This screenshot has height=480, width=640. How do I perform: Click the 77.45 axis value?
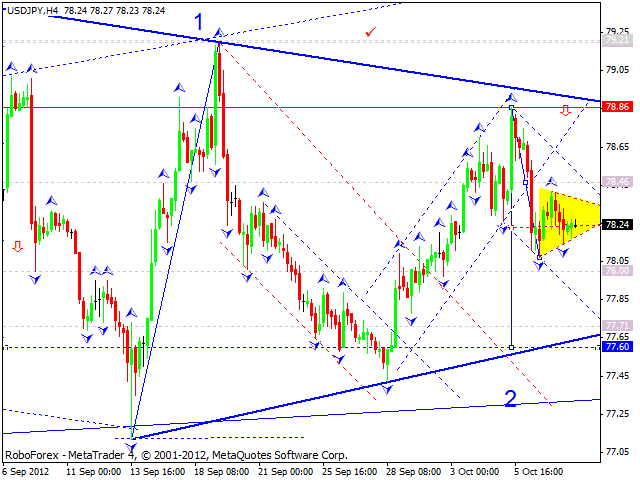(x=618, y=376)
